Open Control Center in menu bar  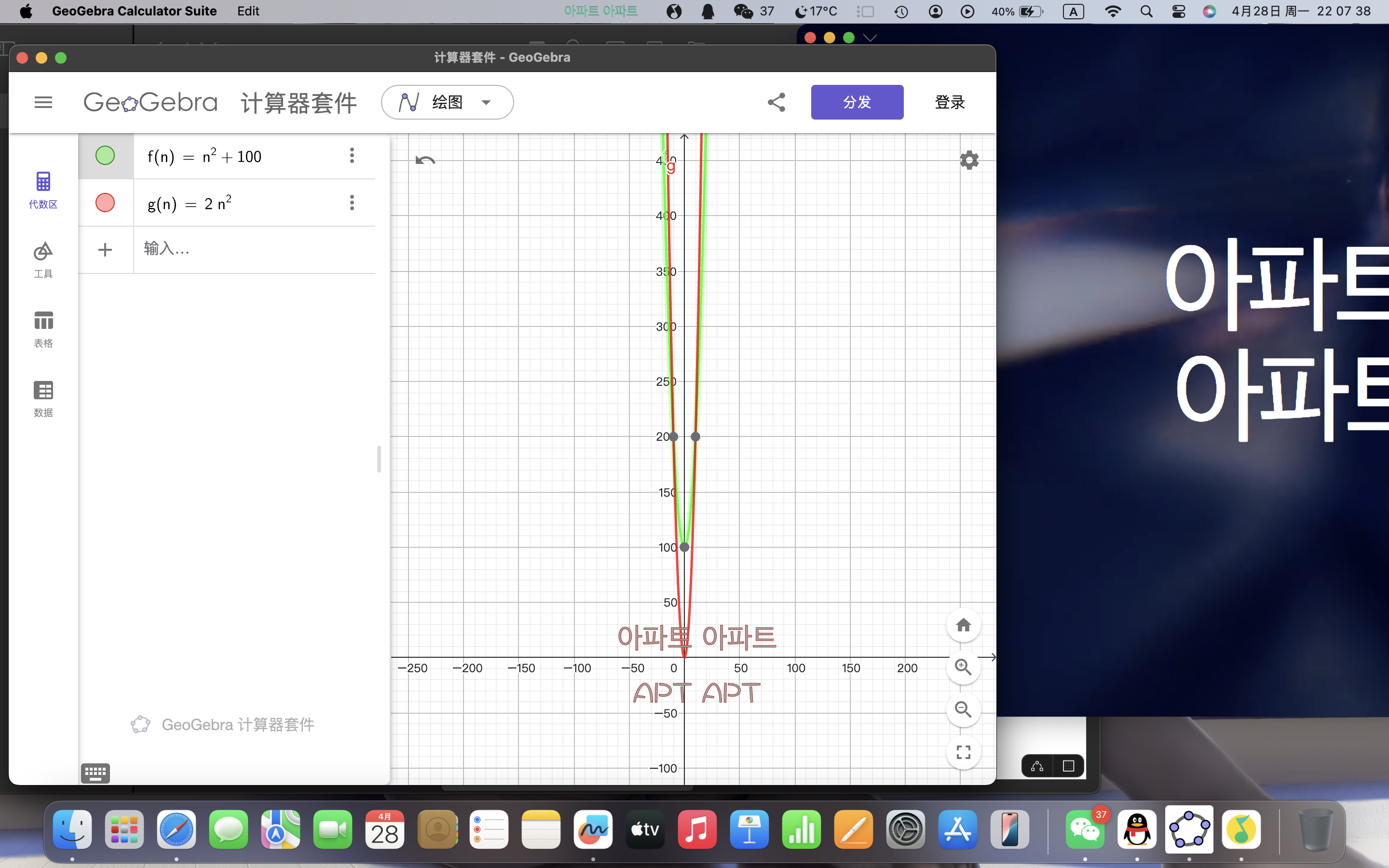point(1178,12)
